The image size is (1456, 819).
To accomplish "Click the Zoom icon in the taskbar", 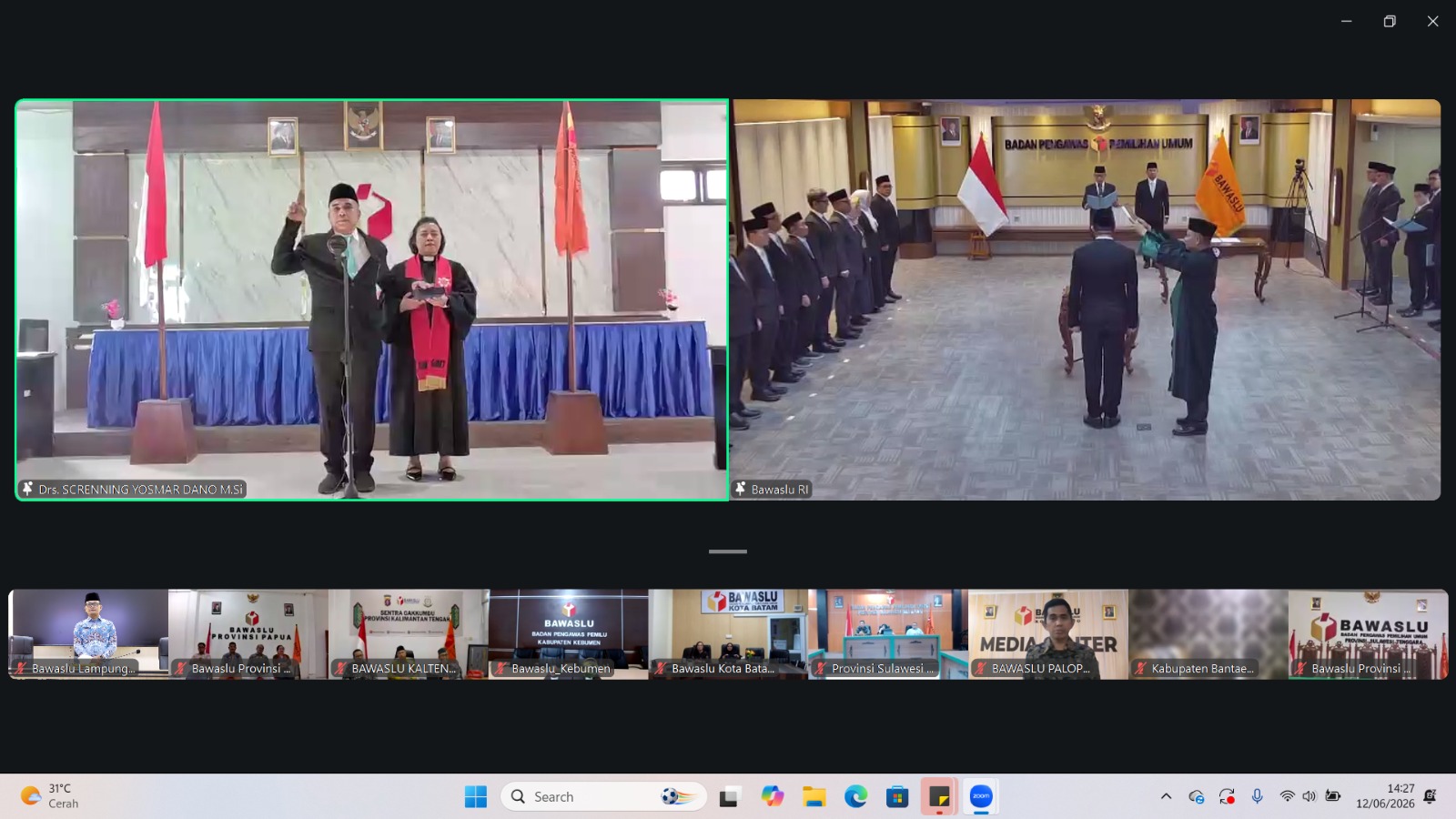I will (x=981, y=797).
